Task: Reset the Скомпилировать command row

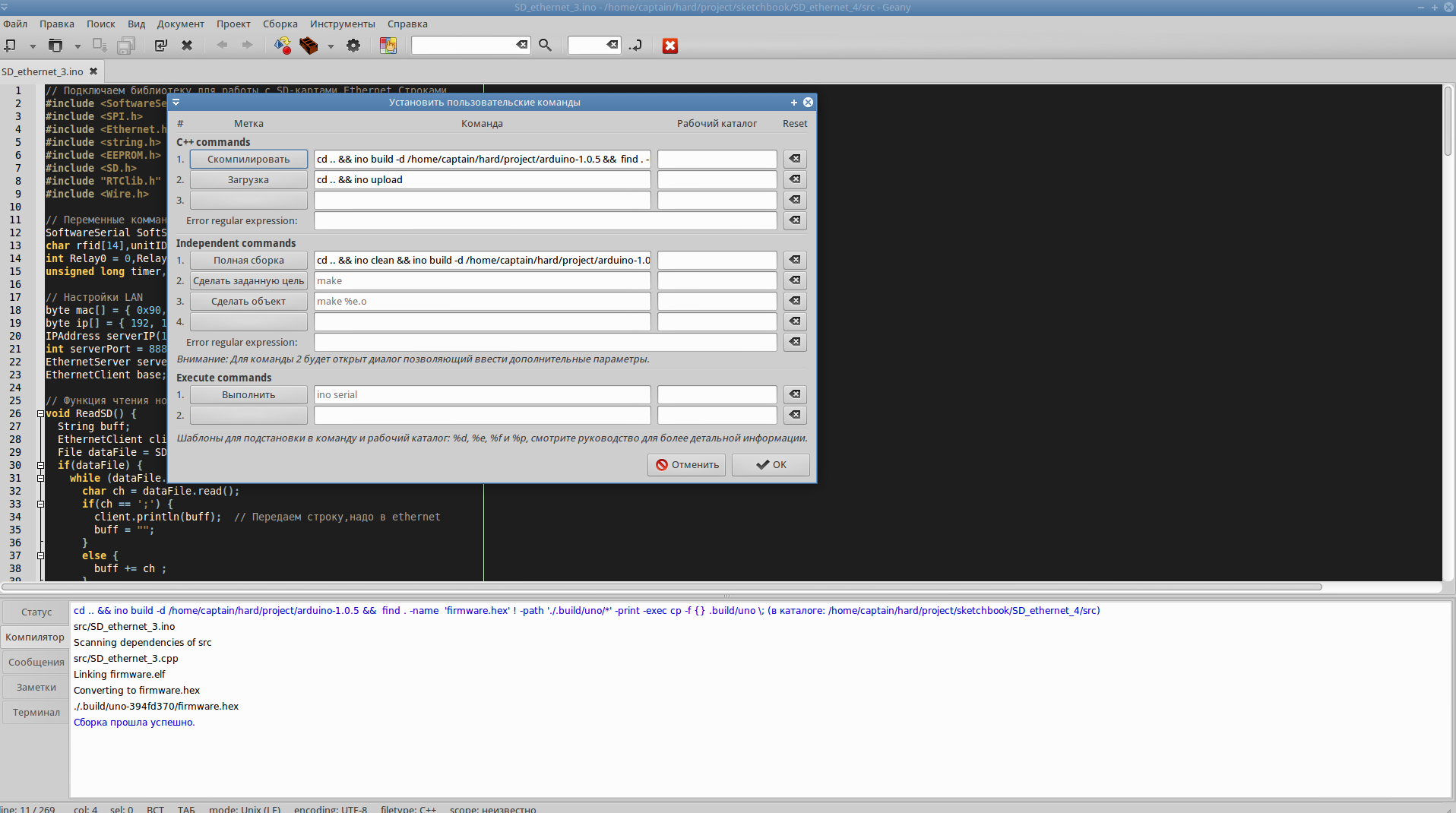Action: (x=795, y=159)
